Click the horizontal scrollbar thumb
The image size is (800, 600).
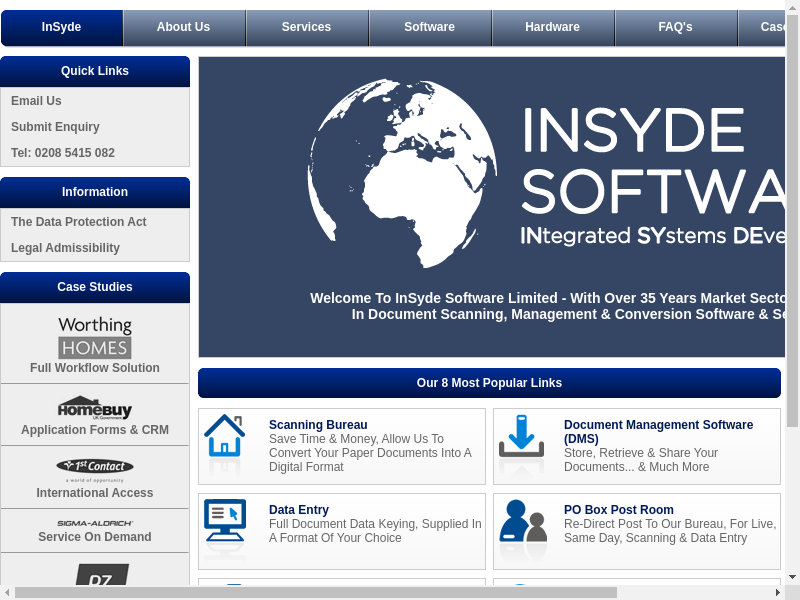(x=315, y=592)
